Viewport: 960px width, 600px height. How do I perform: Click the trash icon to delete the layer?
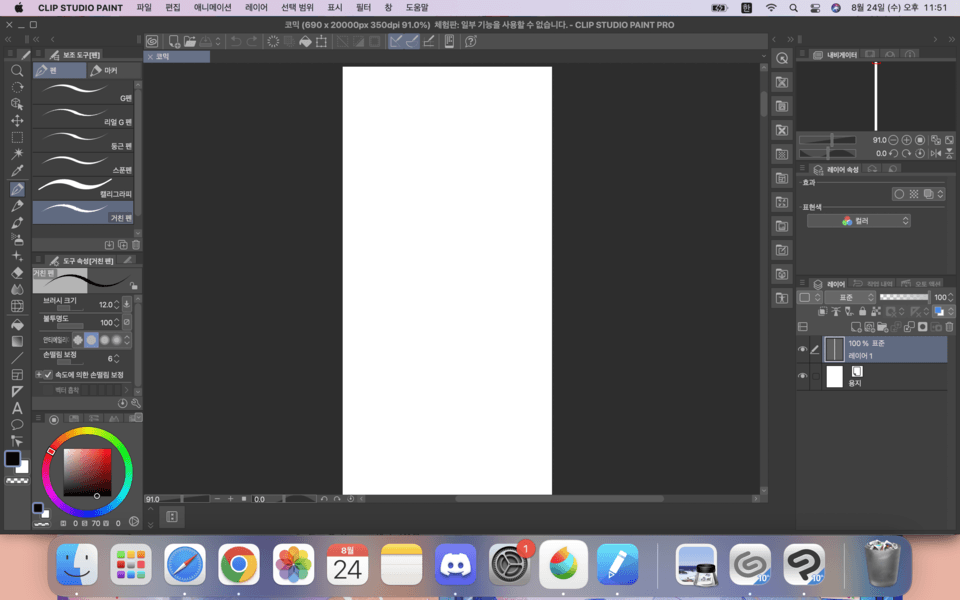click(947, 327)
